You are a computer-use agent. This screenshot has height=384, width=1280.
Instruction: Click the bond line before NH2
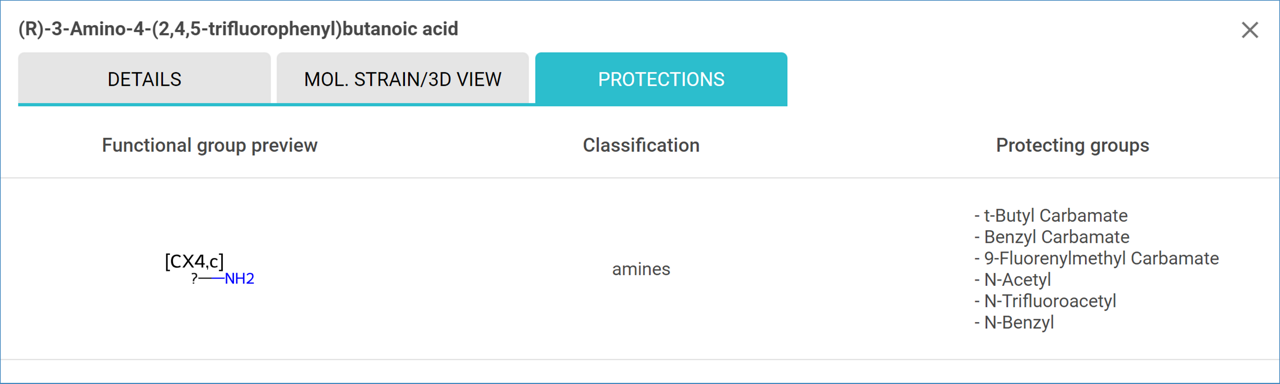coord(211,279)
